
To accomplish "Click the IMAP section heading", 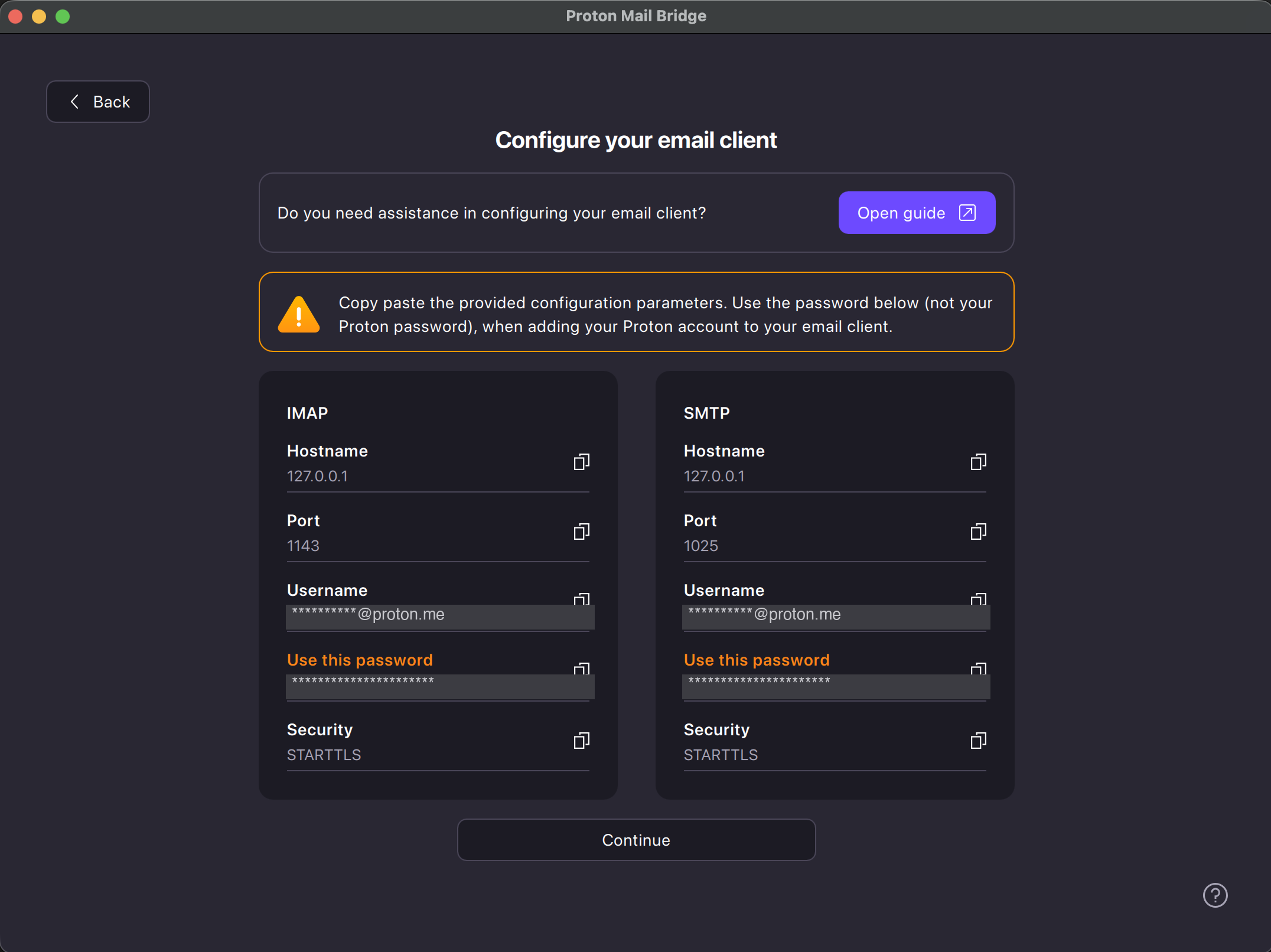I will click(x=307, y=413).
